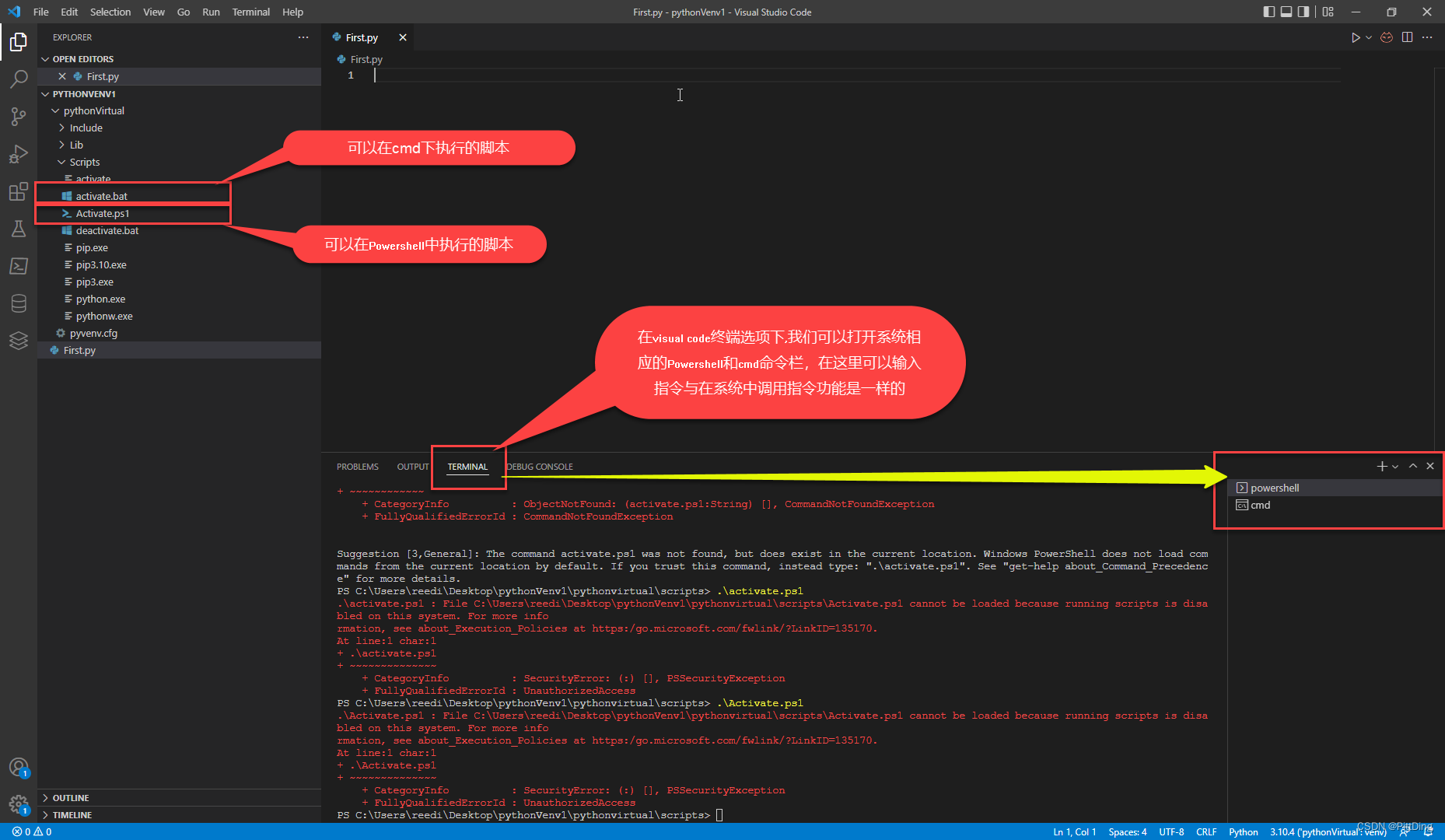Select the Python language mode
Image resolution: width=1445 pixels, height=840 pixels.
tap(1243, 831)
